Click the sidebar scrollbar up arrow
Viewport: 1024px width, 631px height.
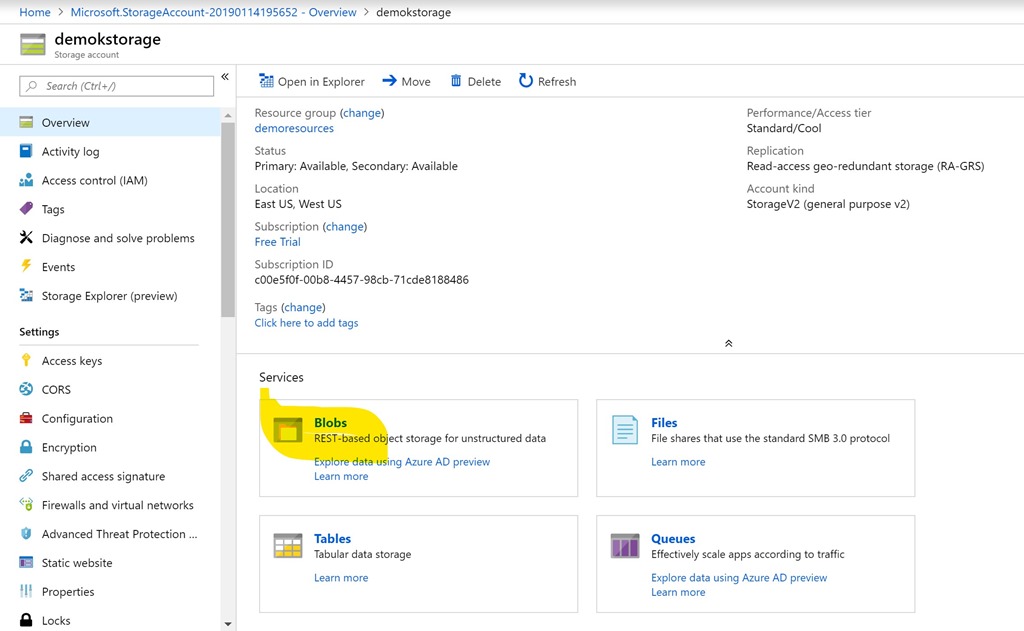pyautogui.click(x=227, y=116)
